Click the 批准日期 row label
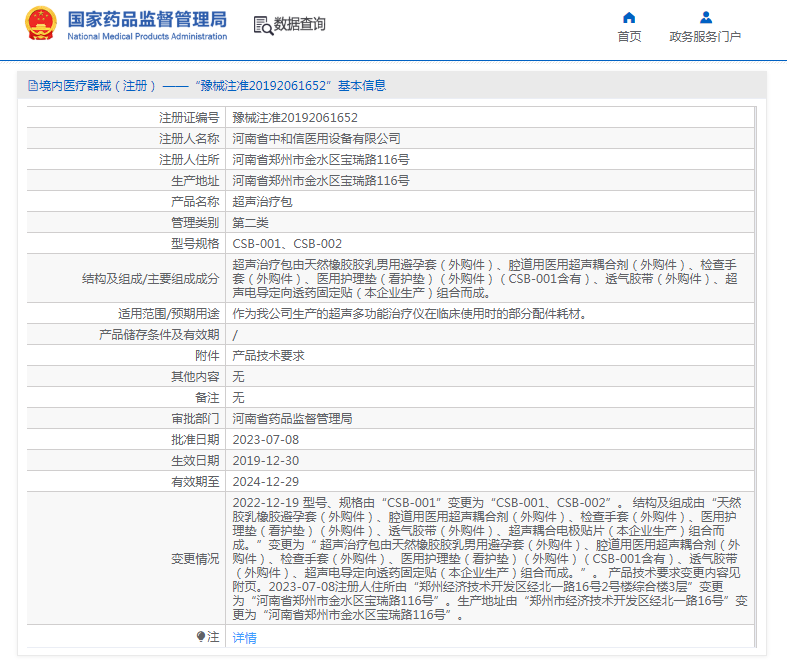Screen dimensions: 787x665 (195, 440)
